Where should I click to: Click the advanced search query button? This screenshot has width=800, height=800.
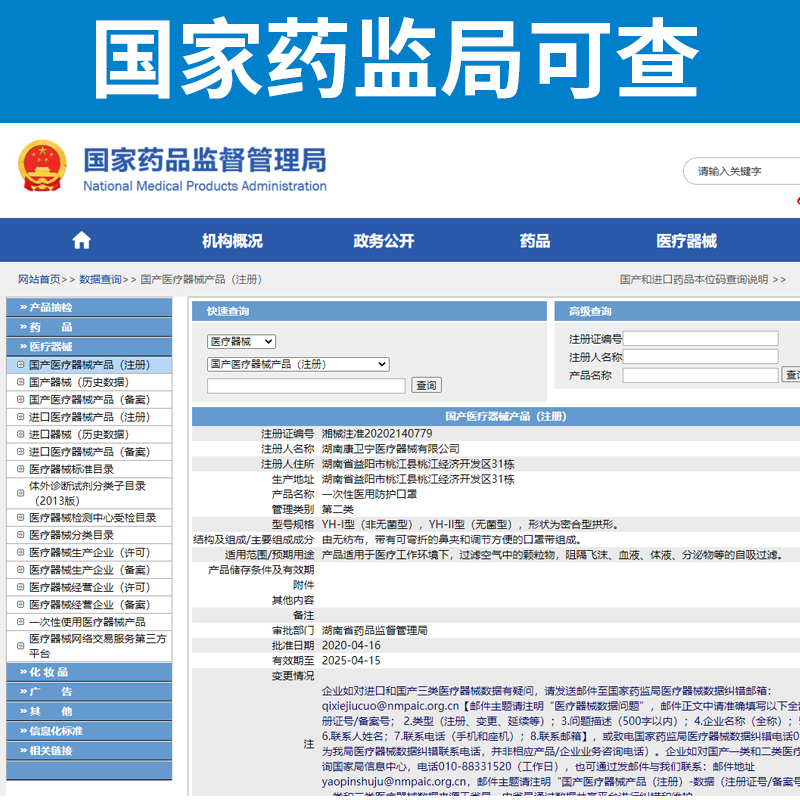(791, 374)
